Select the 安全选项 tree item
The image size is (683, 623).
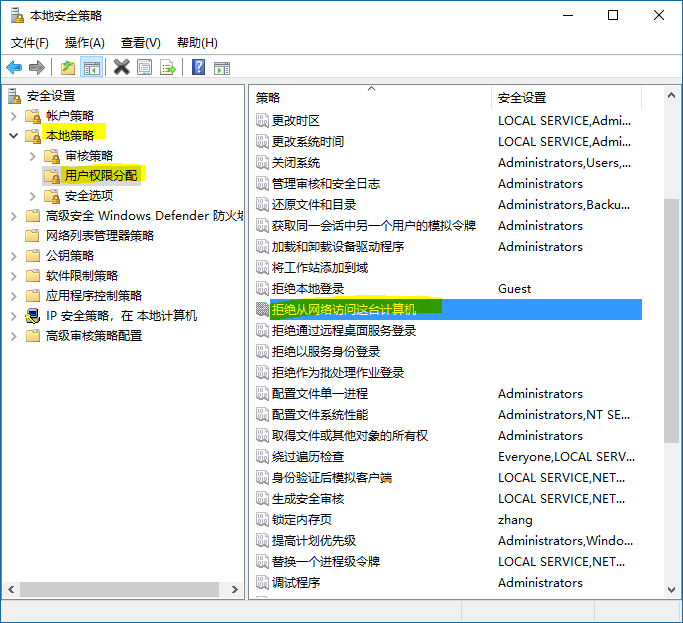(89, 196)
